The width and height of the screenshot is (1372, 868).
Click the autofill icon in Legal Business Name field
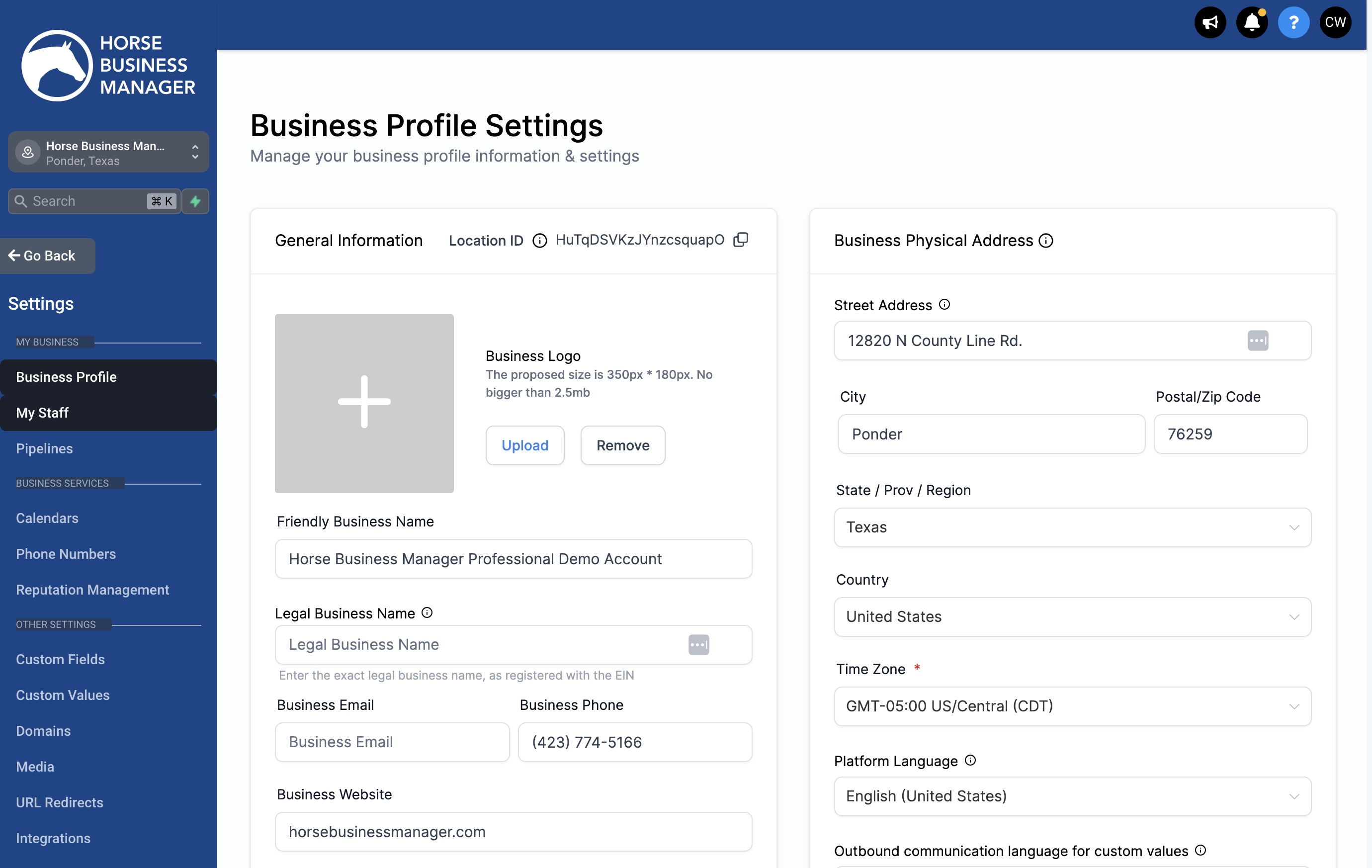pos(698,645)
